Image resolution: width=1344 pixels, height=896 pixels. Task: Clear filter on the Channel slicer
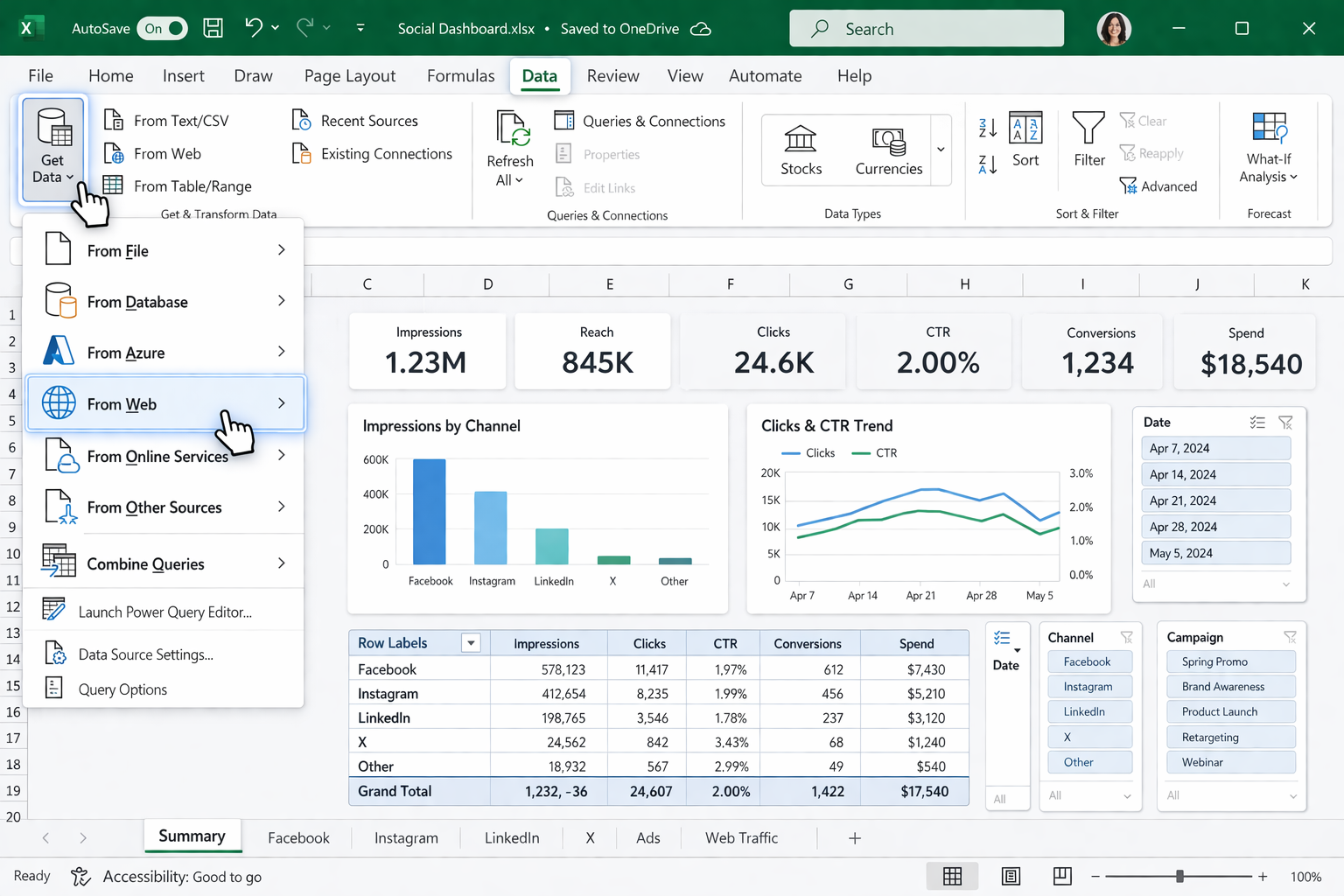(x=1127, y=637)
